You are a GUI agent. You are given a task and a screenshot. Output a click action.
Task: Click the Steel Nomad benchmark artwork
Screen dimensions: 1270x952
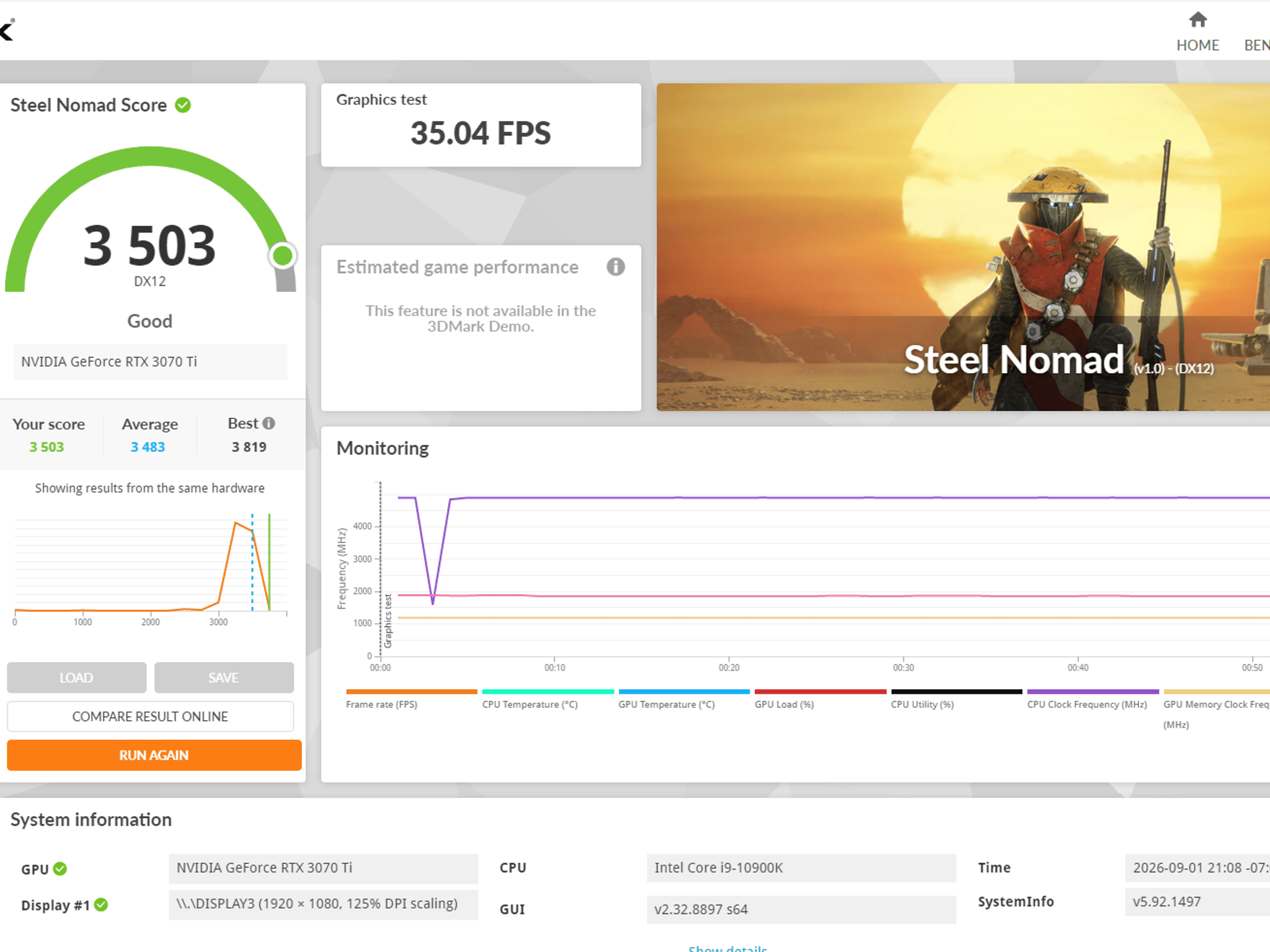click(x=963, y=247)
